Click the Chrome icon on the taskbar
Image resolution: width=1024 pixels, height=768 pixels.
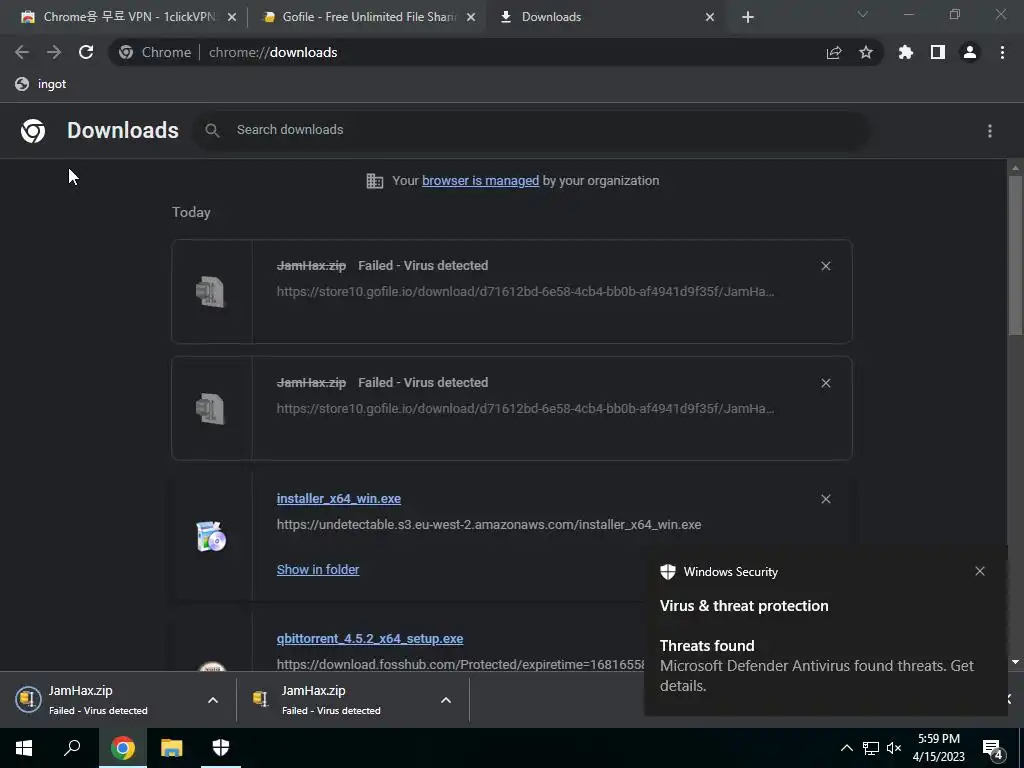click(123, 748)
